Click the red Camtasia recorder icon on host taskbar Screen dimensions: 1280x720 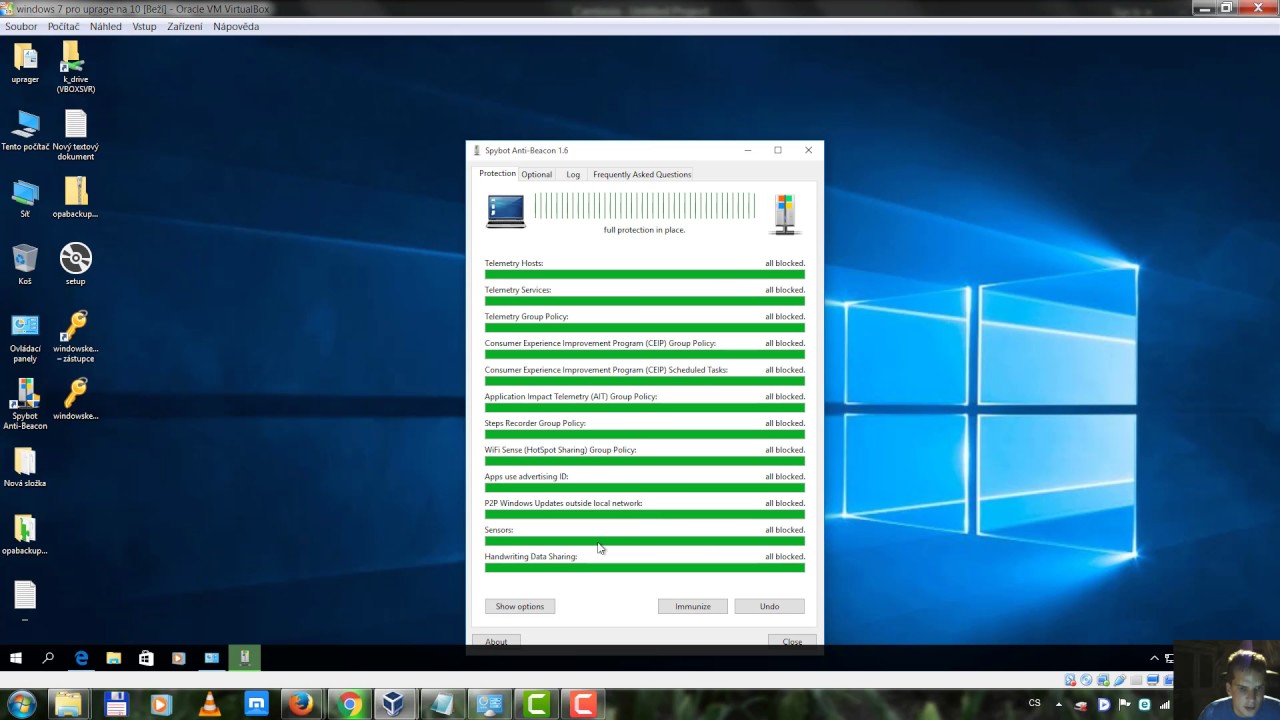[x=582, y=704]
